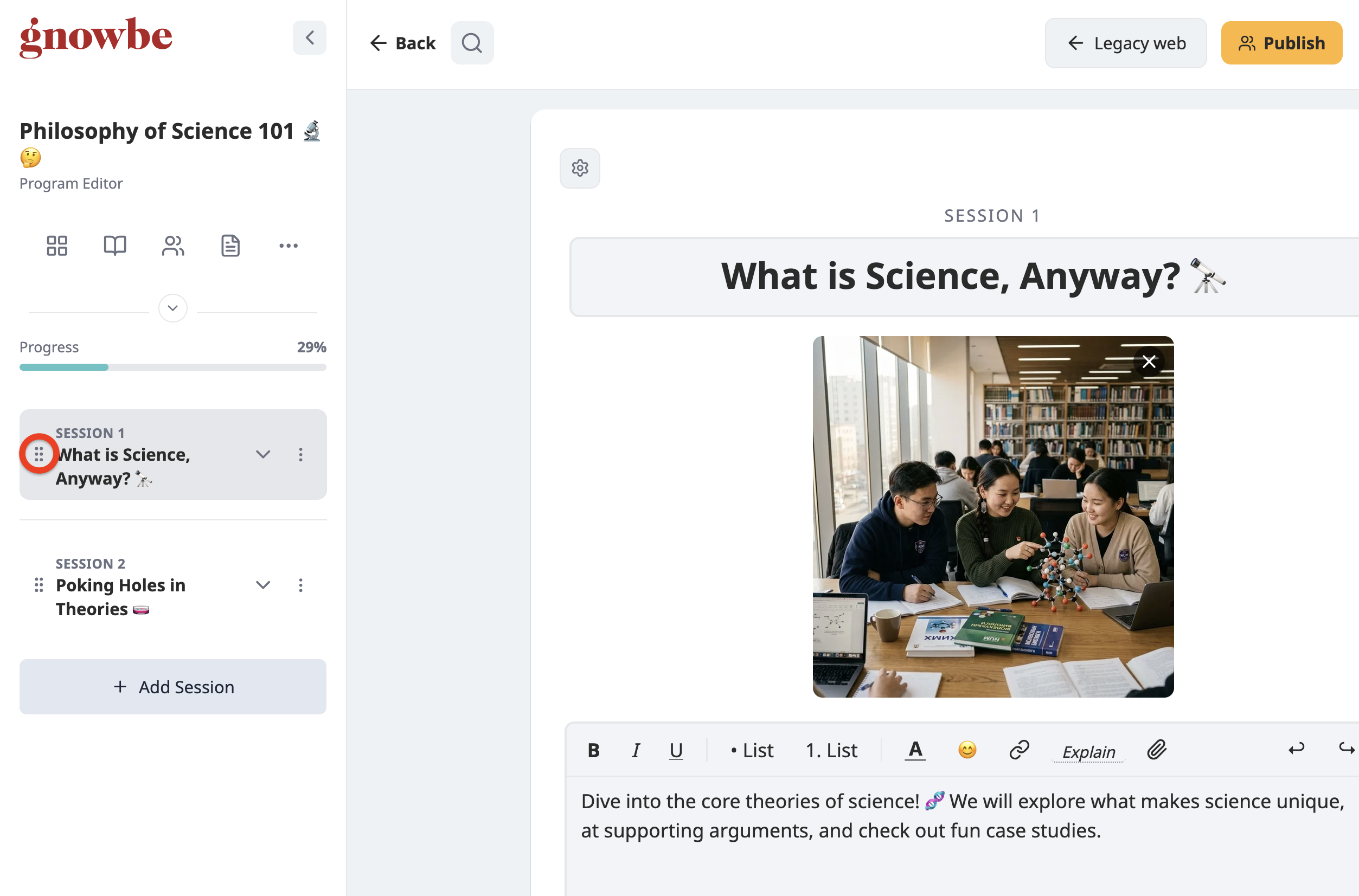Open the emoji picker

(x=967, y=750)
